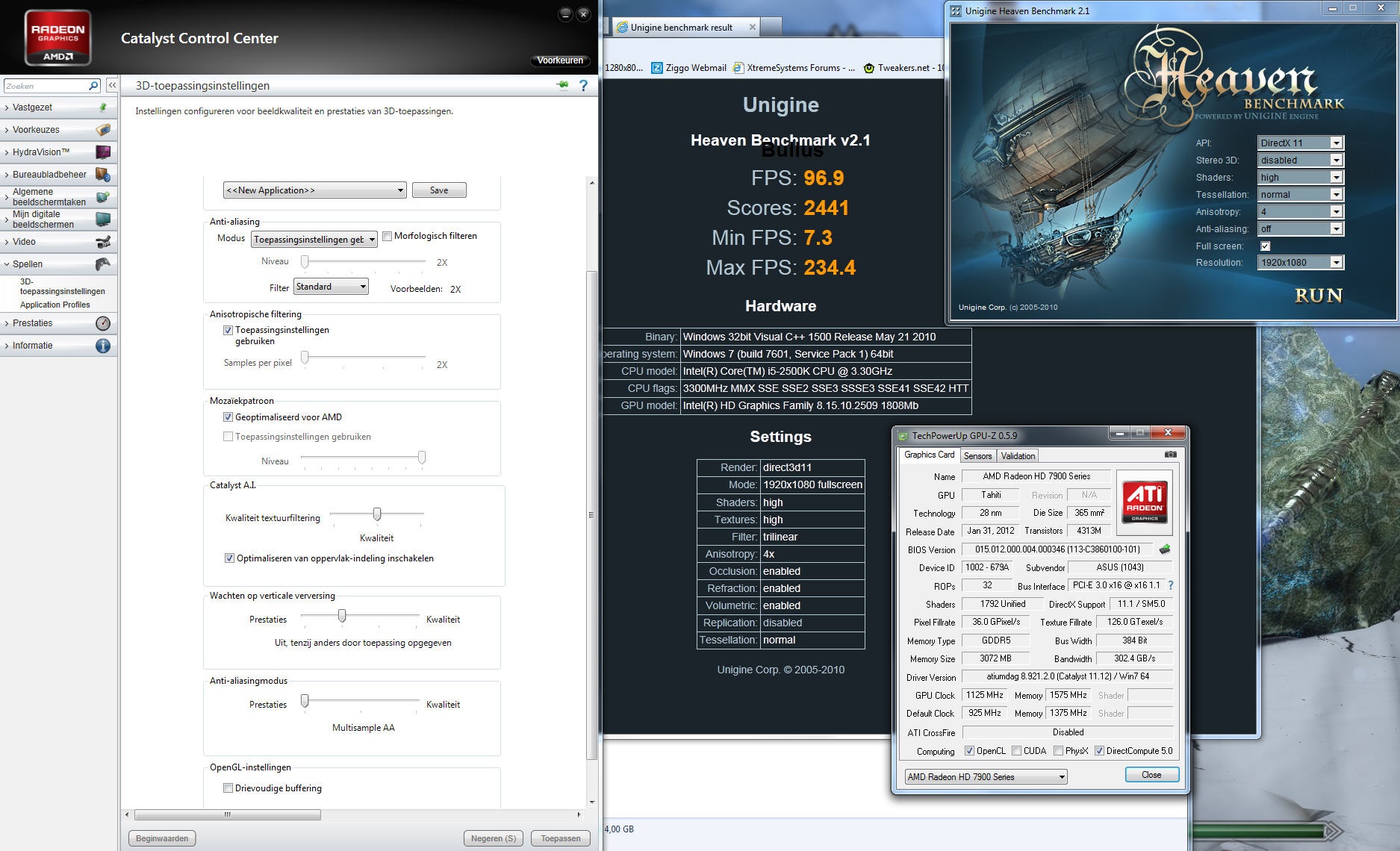Click the Zoeken search field

click(46, 86)
